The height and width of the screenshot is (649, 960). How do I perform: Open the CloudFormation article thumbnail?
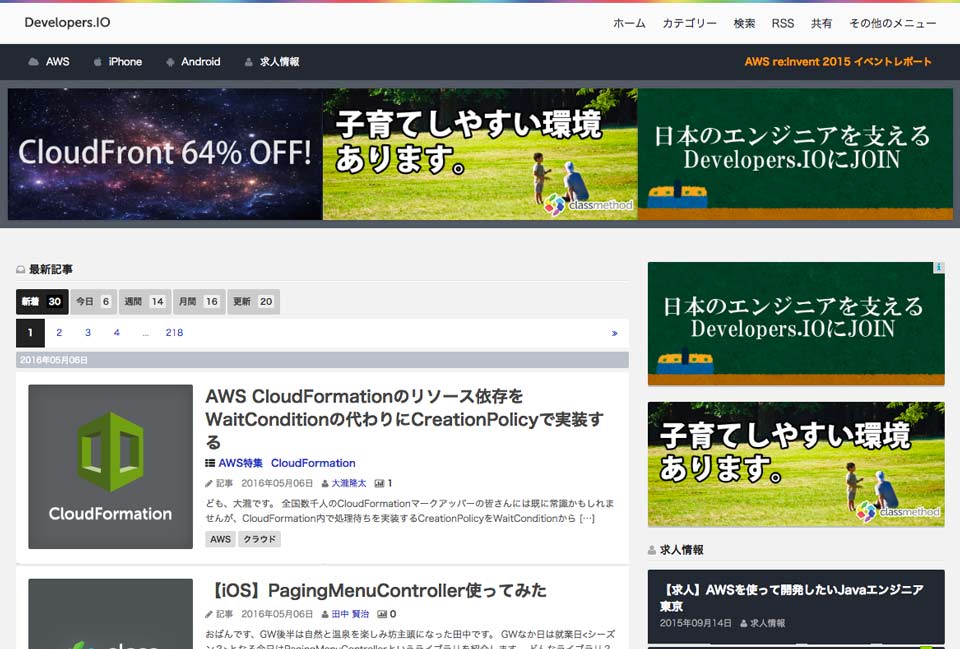110,467
